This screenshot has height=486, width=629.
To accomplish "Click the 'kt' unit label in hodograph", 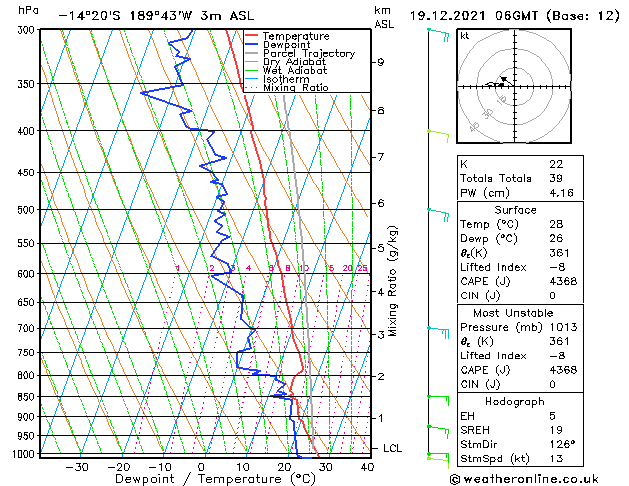I will [x=465, y=36].
